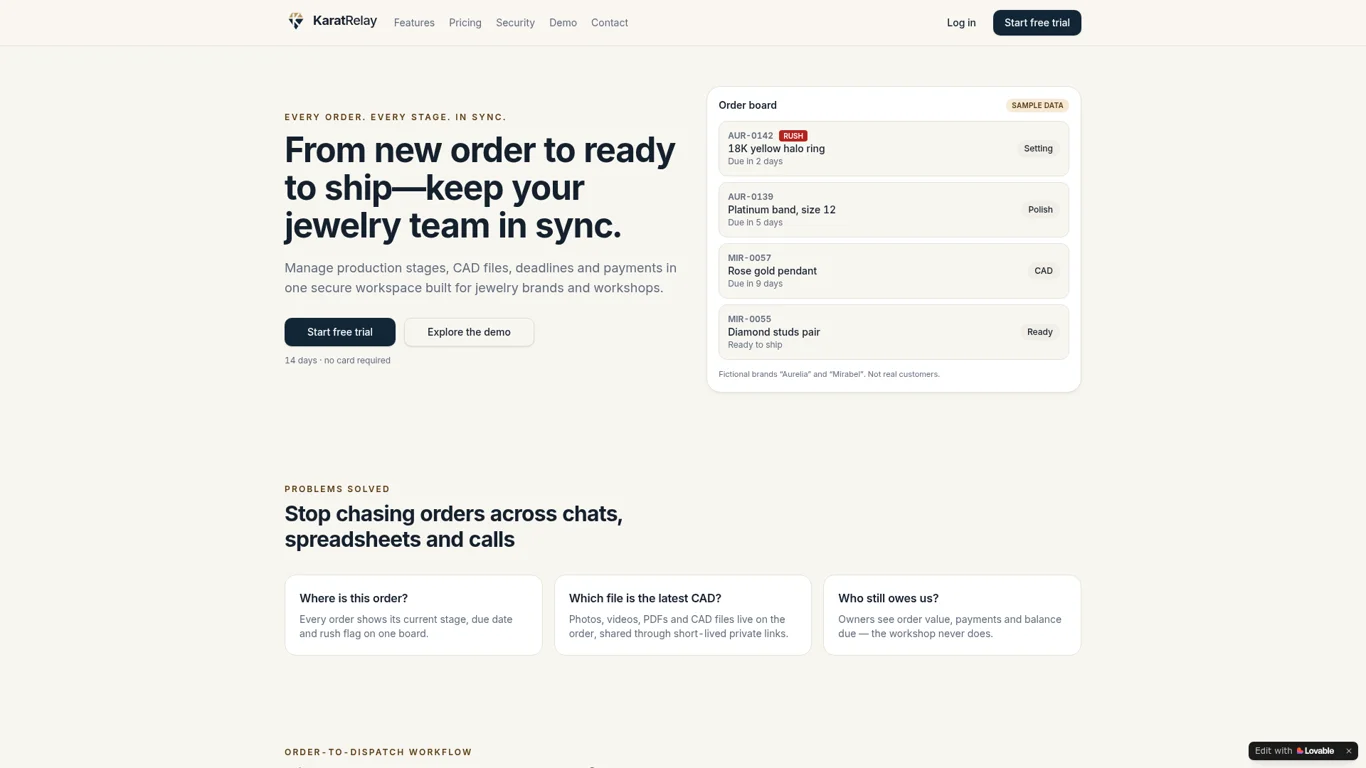
Task: Go to the Security nav item
Action: tap(515, 23)
